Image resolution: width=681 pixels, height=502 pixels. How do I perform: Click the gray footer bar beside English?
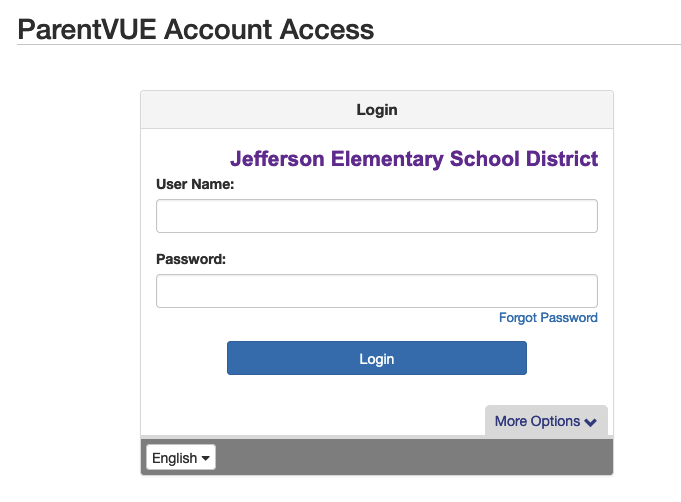(x=413, y=457)
